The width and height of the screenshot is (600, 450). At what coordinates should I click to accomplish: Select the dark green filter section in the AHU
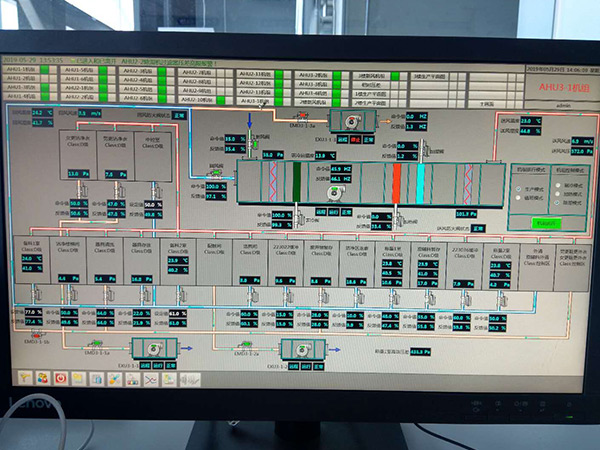297,181
